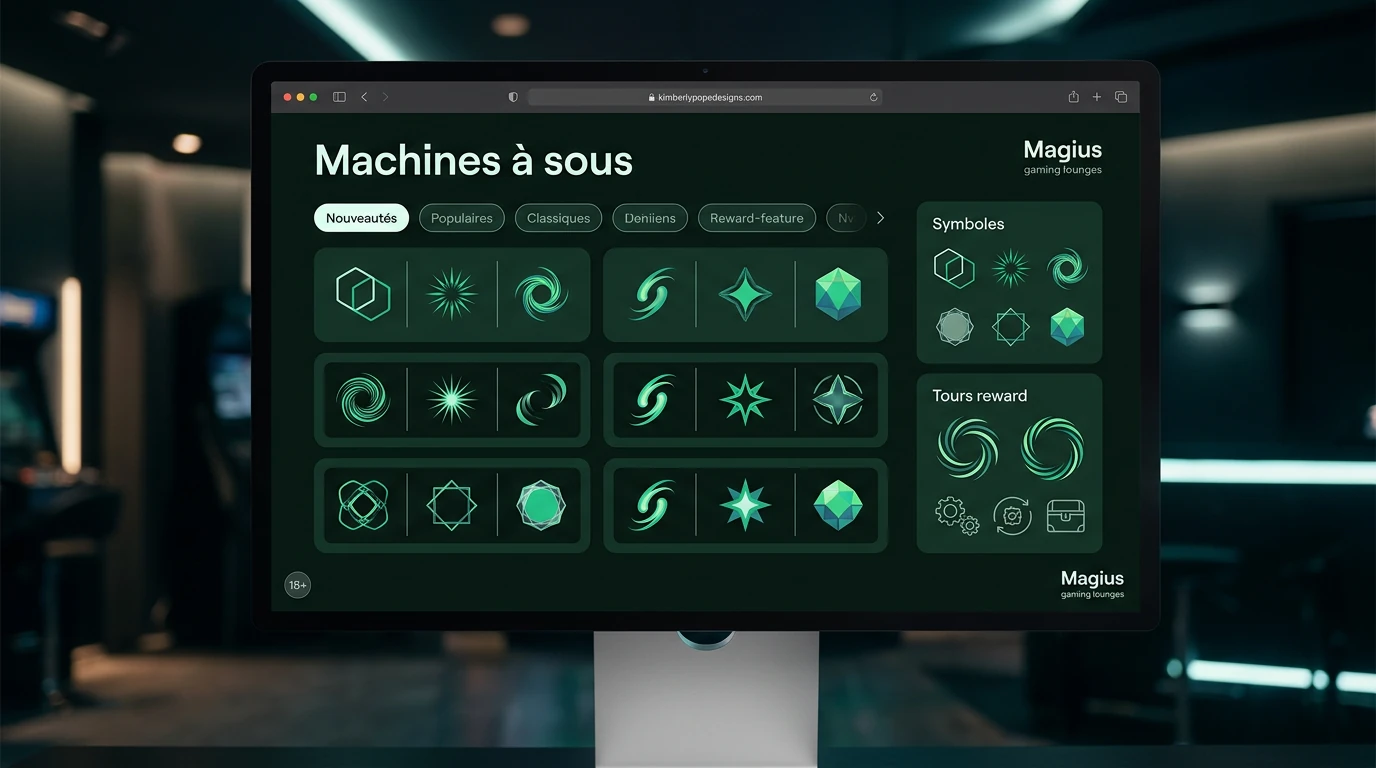1376x768 pixels.
Task: Switch to the Populaires tab
Action: (x=462, y=218)
